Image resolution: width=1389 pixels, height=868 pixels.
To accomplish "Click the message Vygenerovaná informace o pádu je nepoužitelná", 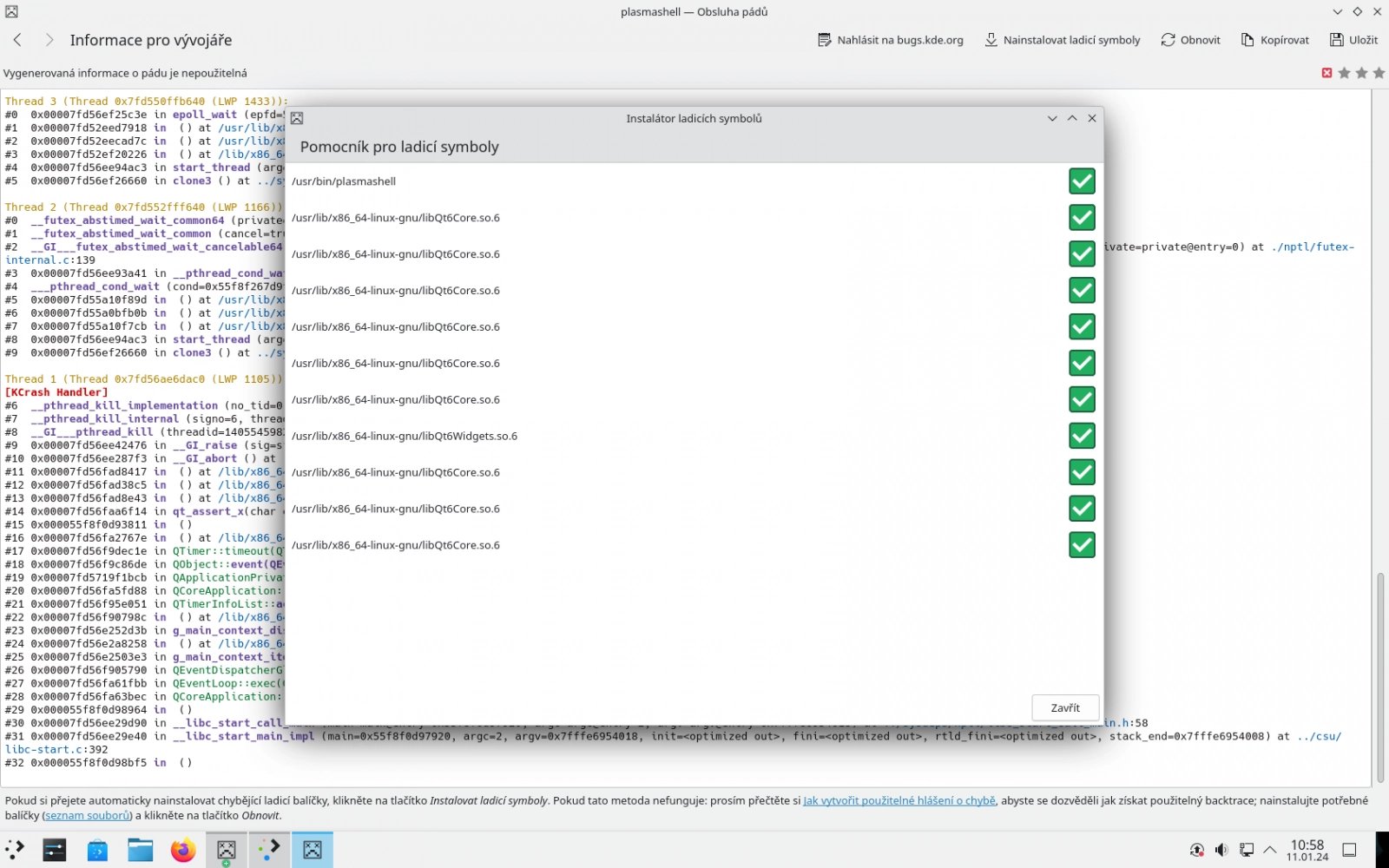I will click(x=125, y=73).
